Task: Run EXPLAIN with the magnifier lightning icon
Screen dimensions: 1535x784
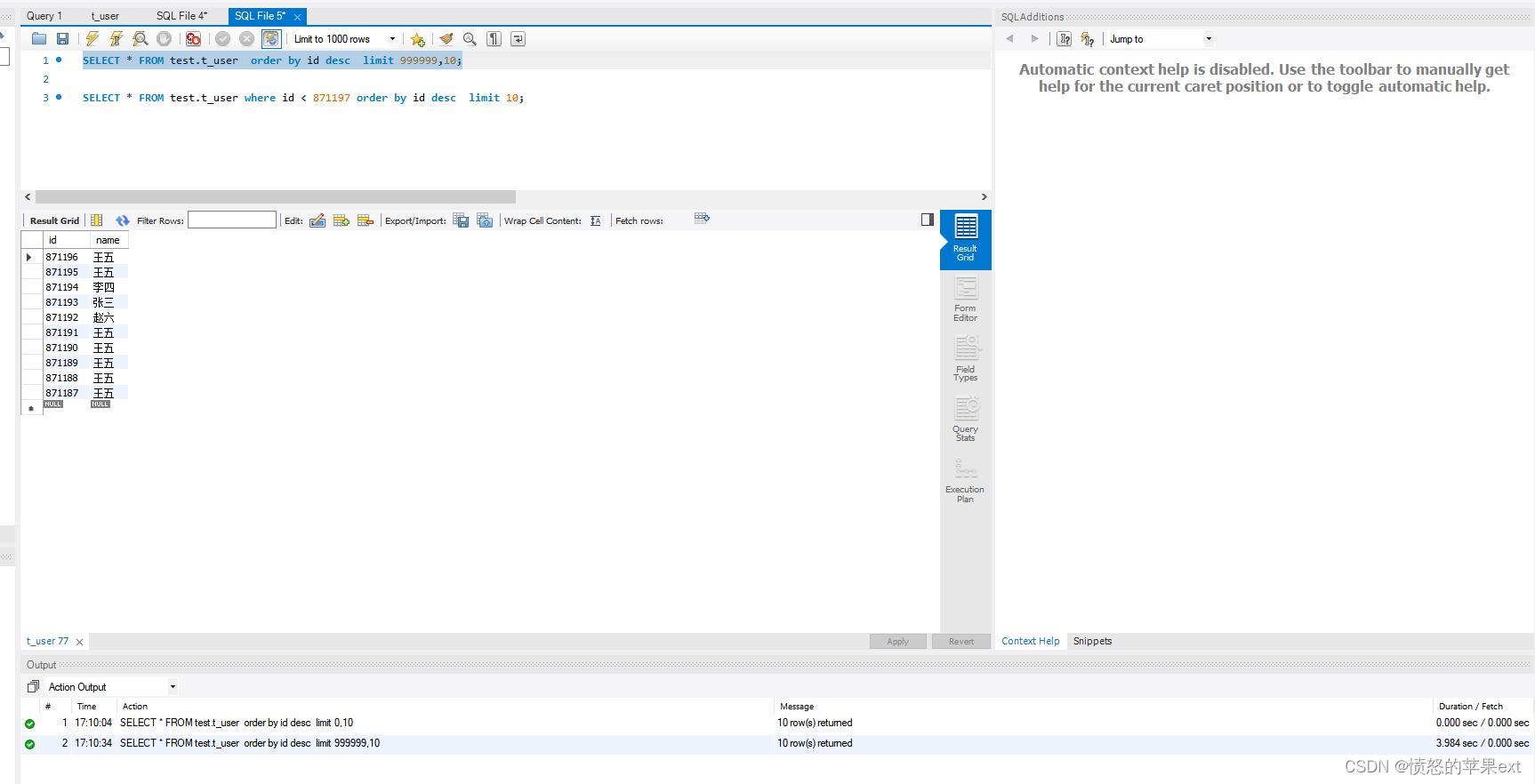Action: pos(140,39)
